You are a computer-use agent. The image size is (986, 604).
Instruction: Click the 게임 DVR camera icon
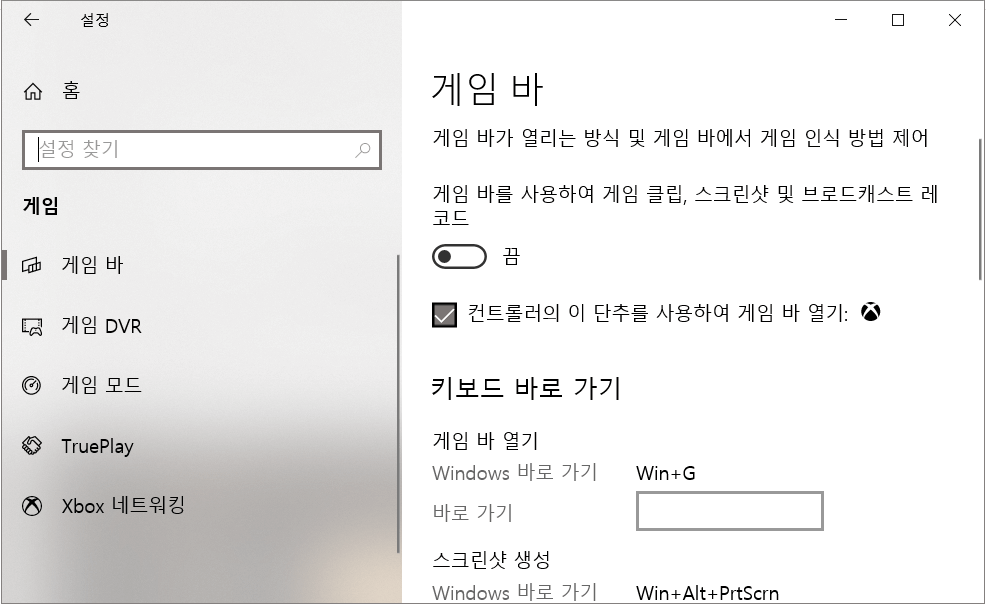[x=33, y=325]
